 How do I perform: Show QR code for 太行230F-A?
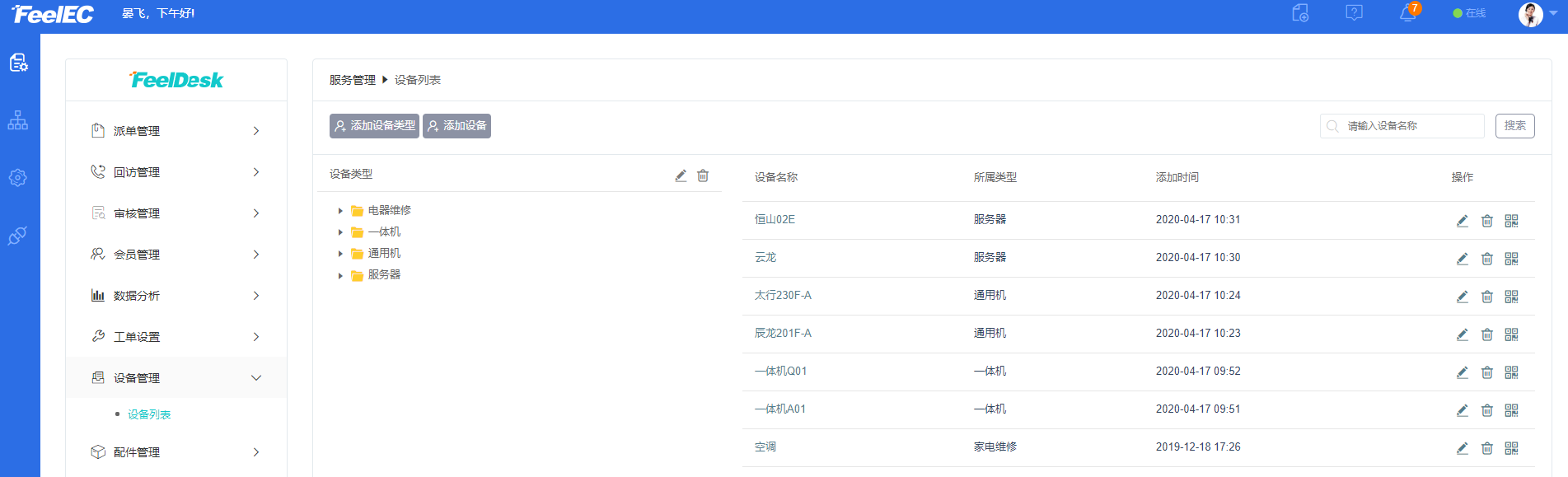pyautogui.click(x=1511, y=297)
